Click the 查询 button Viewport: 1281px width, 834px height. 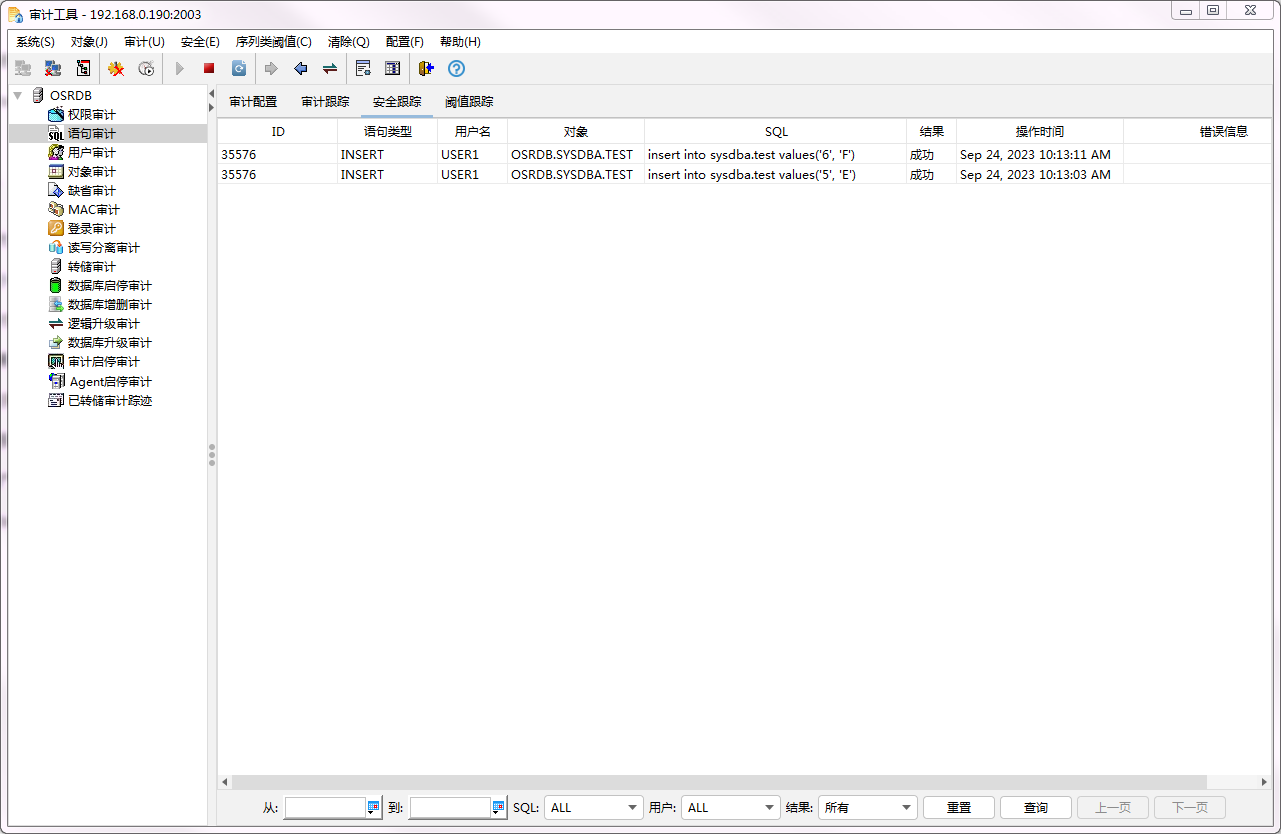pyautogui.click(x=1035, y=807)
